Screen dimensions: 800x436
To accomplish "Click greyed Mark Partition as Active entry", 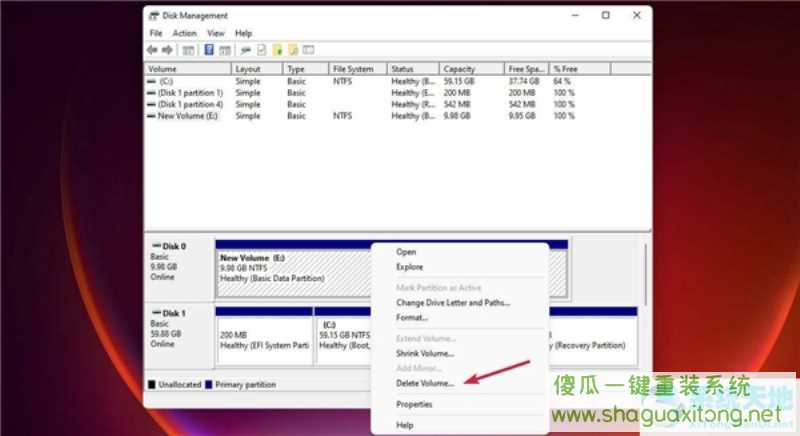I will pyautogui.click(x=439, y=288).
